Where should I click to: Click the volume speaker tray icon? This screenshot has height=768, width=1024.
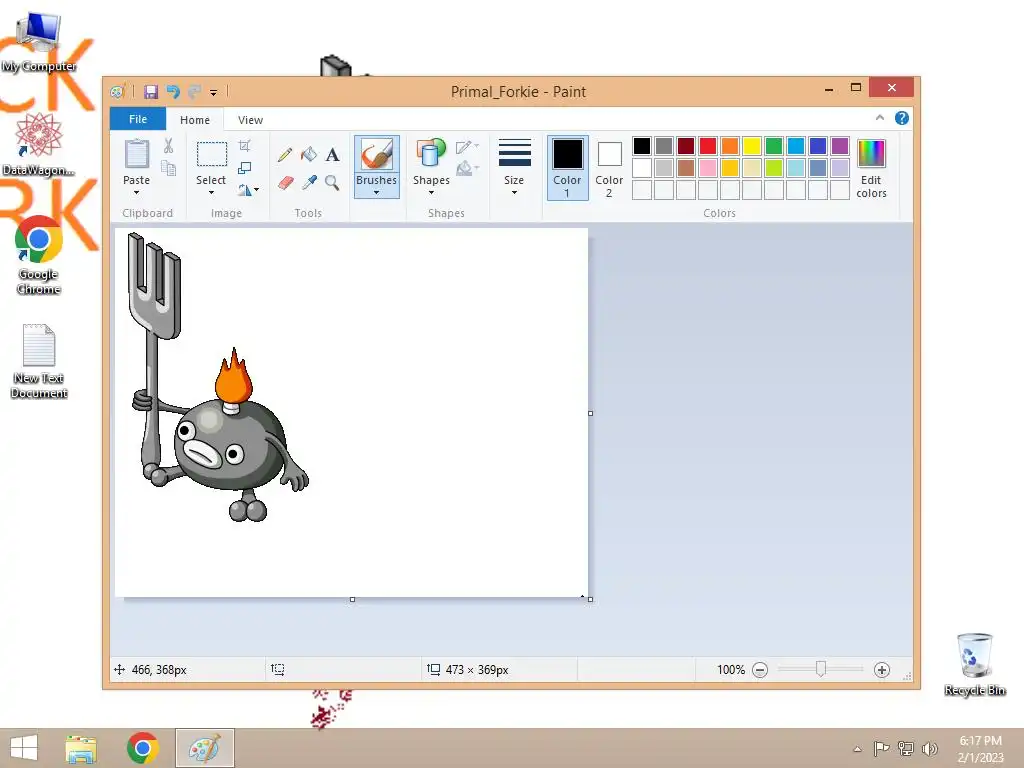929,748
